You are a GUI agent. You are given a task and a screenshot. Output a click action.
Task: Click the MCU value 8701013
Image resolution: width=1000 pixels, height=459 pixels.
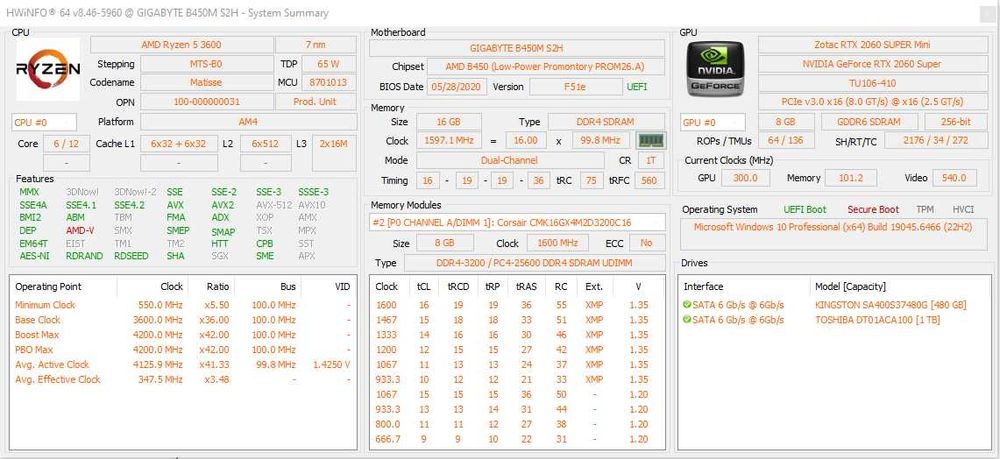click(328, 82)
